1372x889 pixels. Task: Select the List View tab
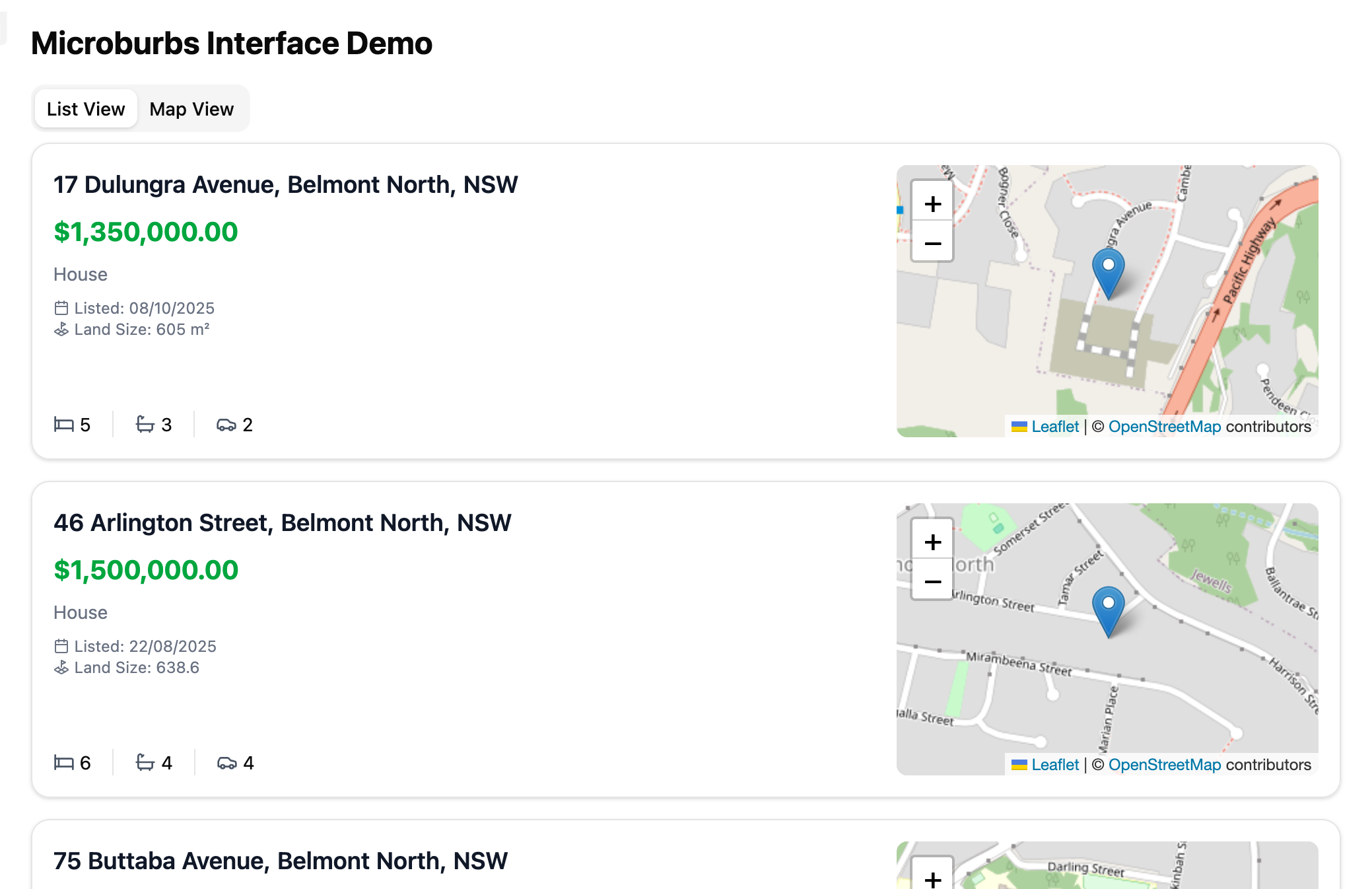click(86, 109)
